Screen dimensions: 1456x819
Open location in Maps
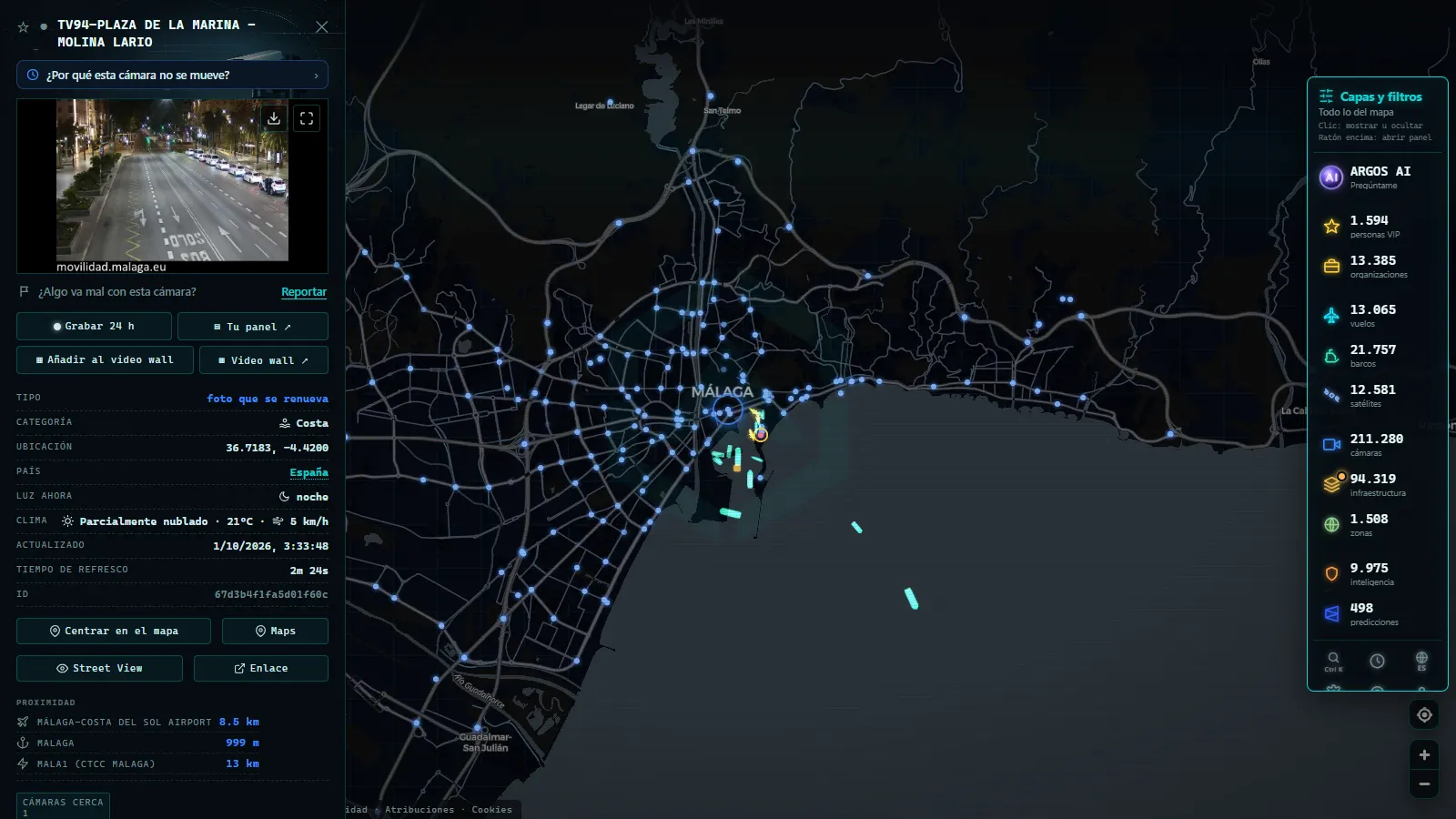[x=275, y=631]
